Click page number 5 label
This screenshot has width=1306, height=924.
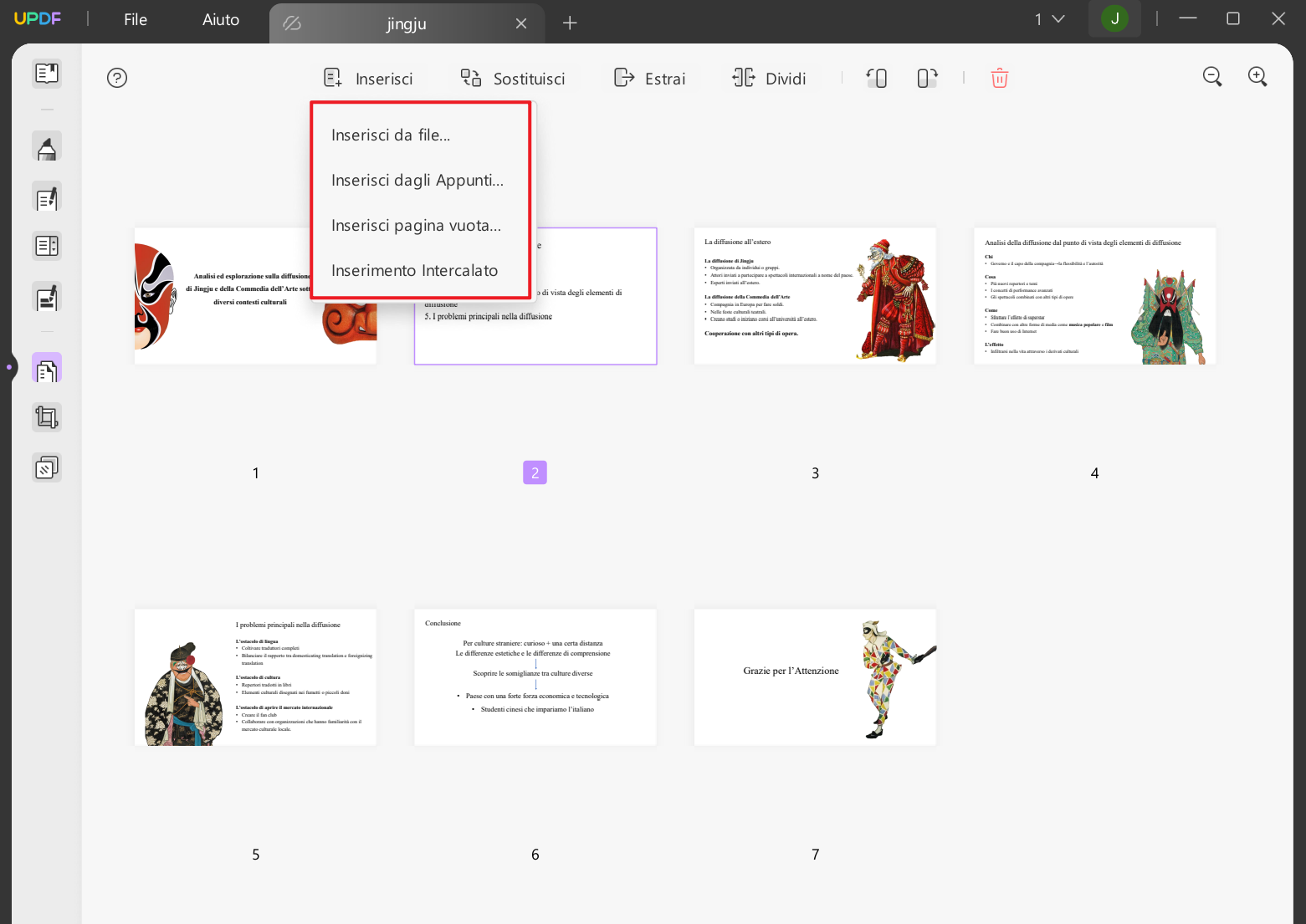[256, 855]
